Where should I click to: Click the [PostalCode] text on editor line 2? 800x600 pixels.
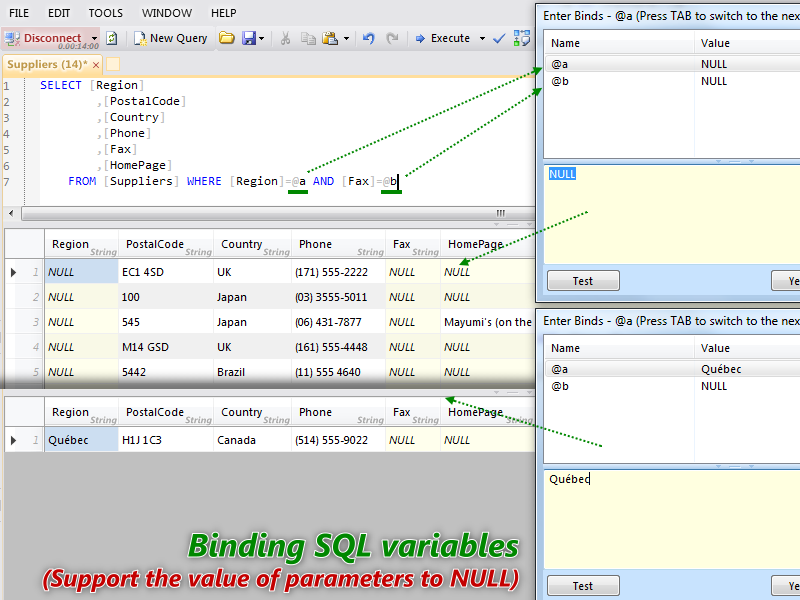coord(145,101)
